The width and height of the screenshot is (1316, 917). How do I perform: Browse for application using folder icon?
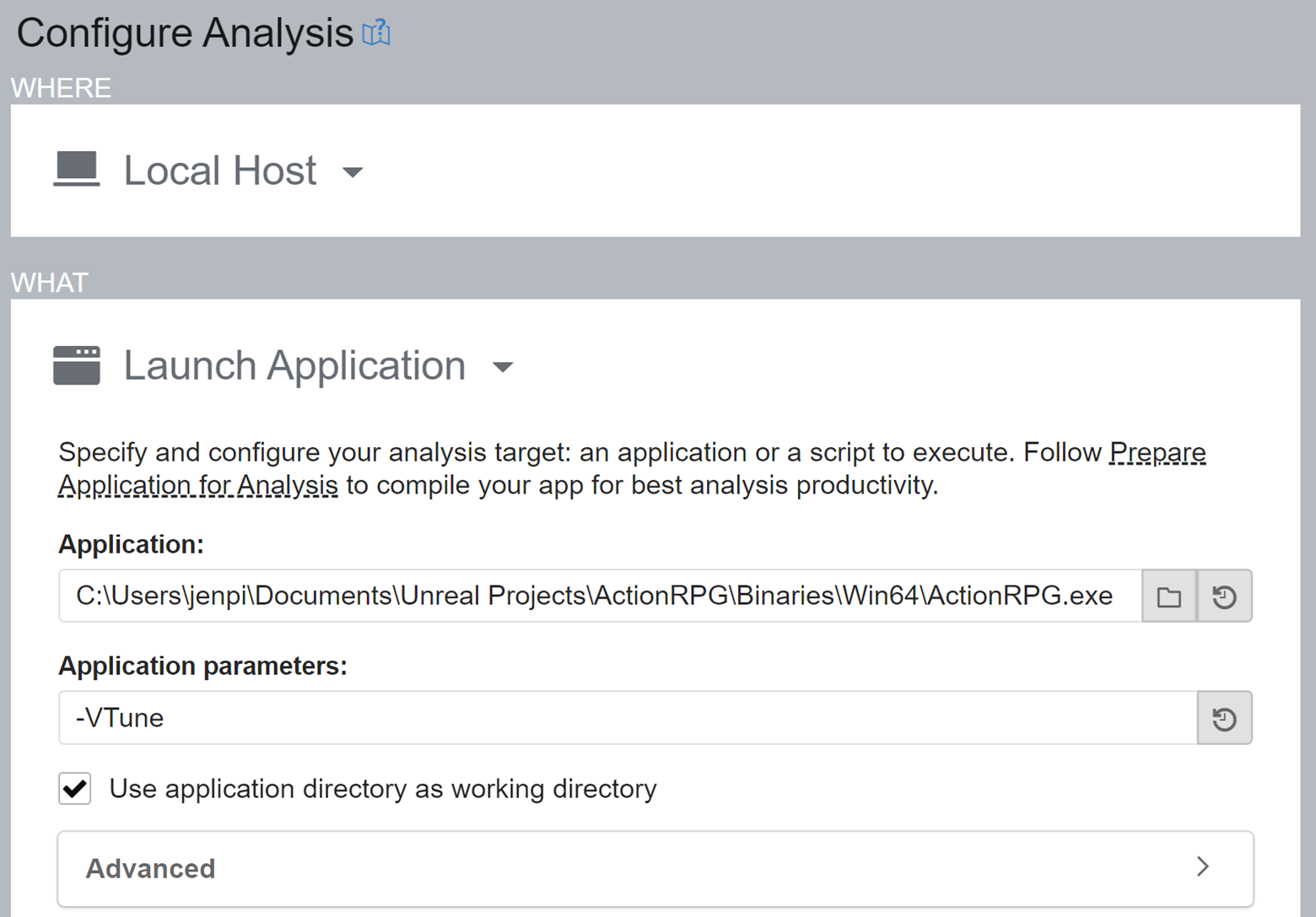coord(1168,596)
